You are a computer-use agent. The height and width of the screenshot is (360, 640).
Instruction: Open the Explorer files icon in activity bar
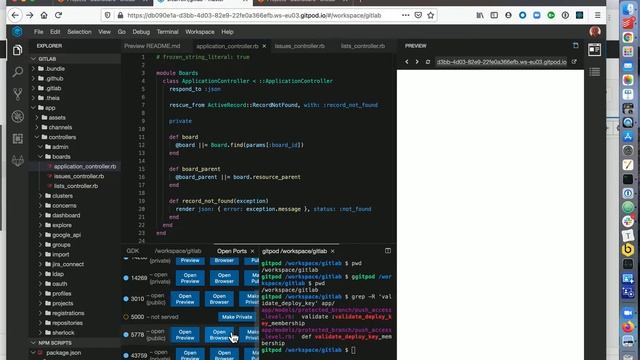(17, 50)
